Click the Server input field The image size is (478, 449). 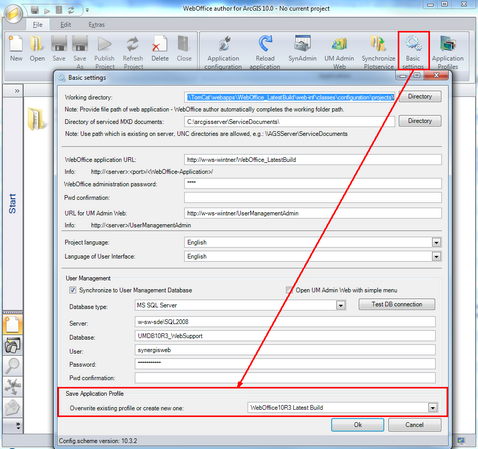[285, 322]
